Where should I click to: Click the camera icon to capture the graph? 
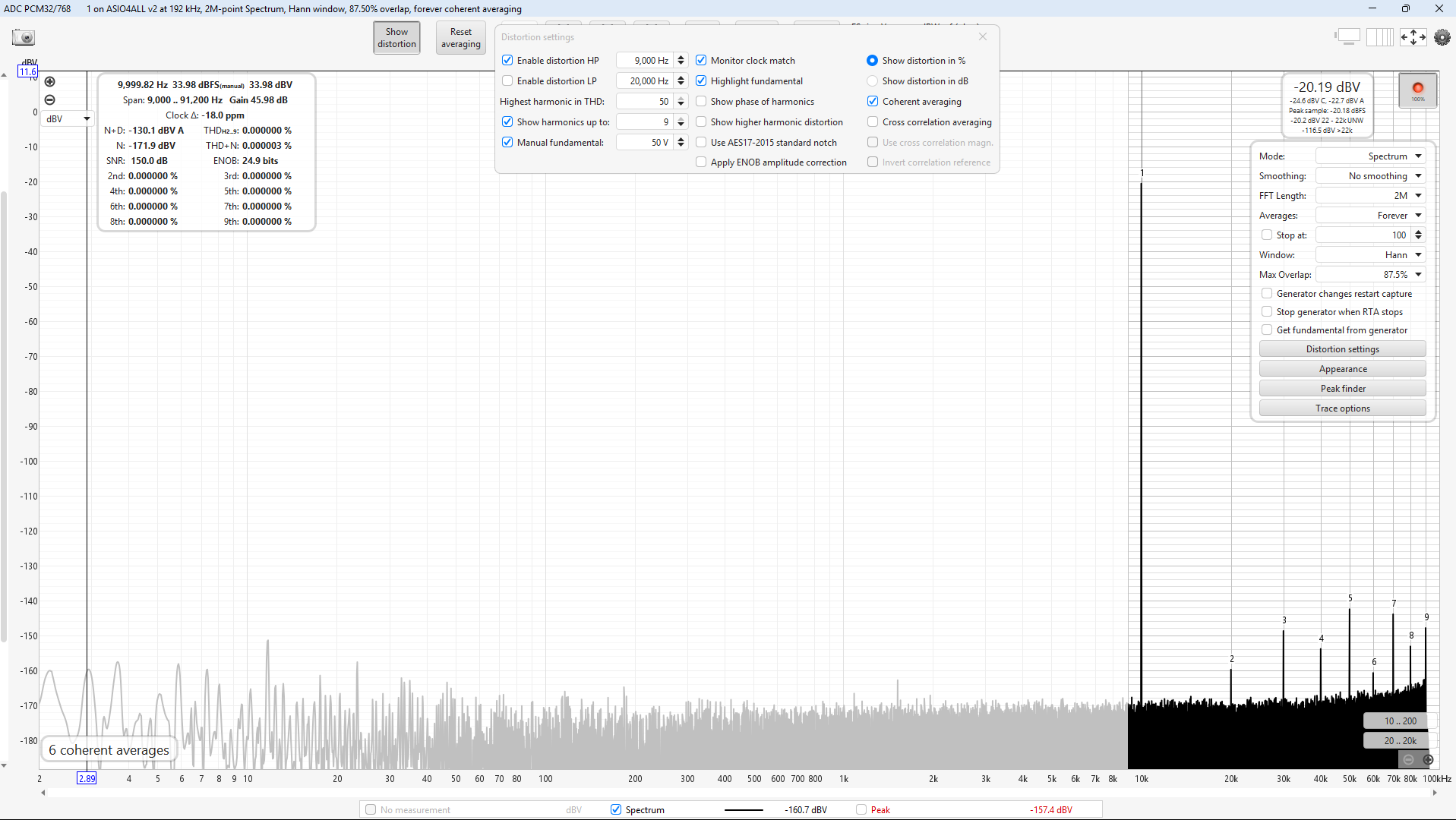pyautogui.click(x=22, y=36)
